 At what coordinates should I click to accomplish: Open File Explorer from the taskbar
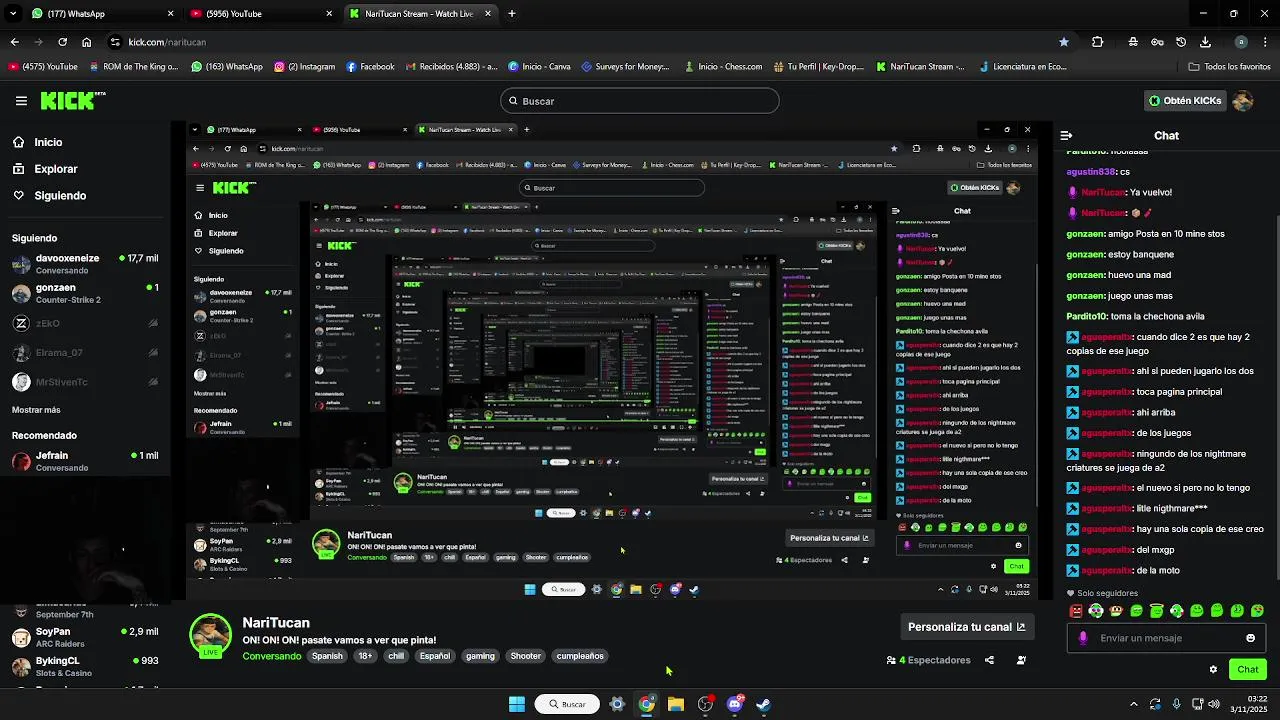[x=676, y=704]
